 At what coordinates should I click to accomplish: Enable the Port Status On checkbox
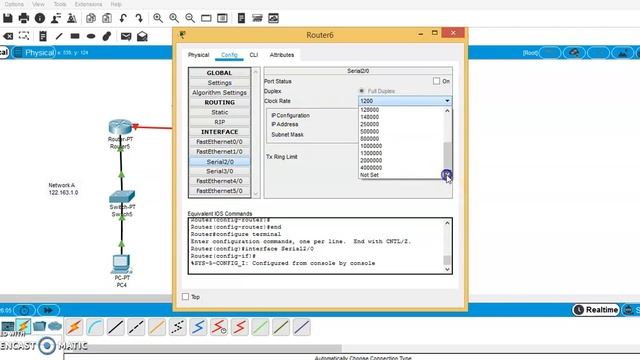436,81
